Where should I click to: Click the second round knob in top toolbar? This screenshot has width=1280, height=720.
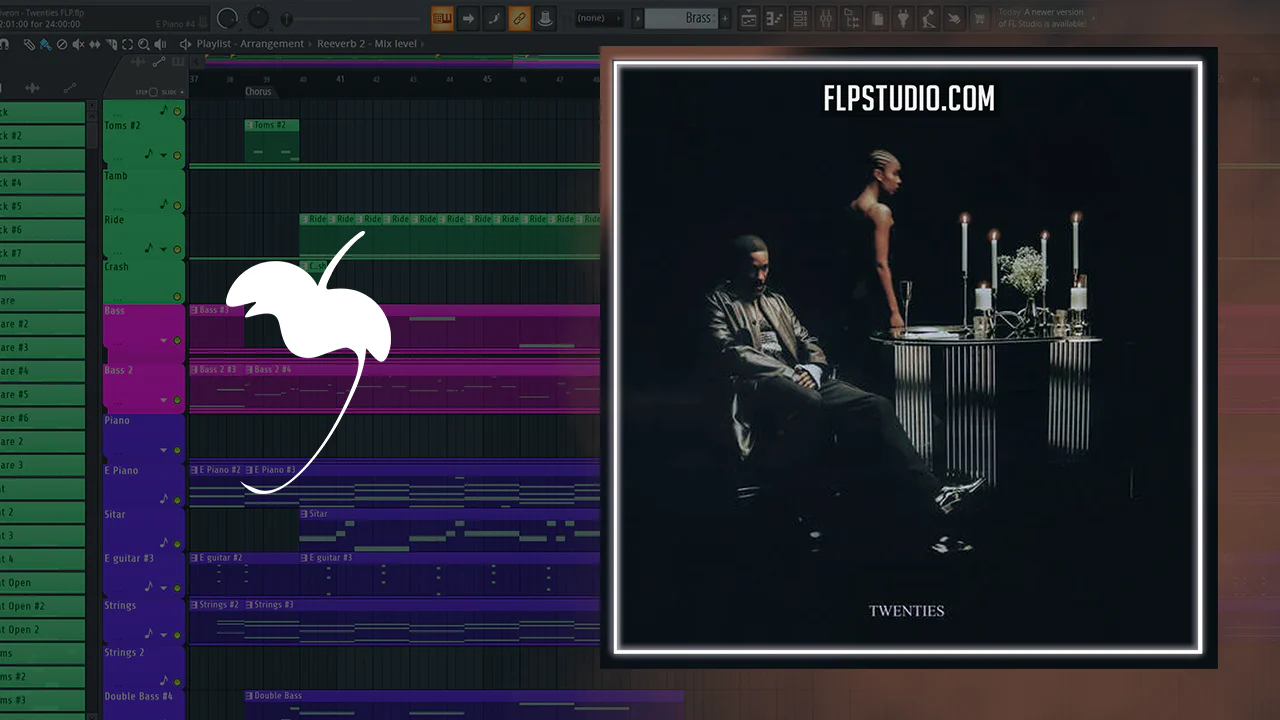(258, 18)
